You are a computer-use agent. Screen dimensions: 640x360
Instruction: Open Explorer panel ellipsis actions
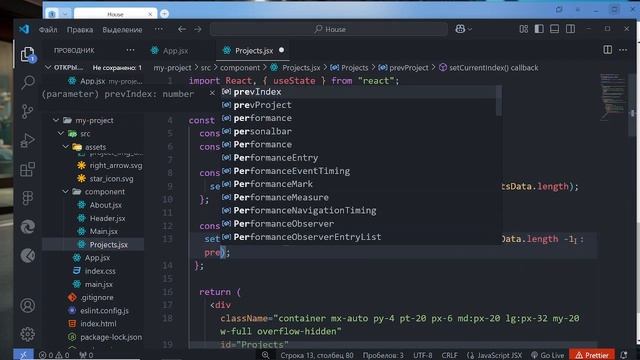click(130, 50)
